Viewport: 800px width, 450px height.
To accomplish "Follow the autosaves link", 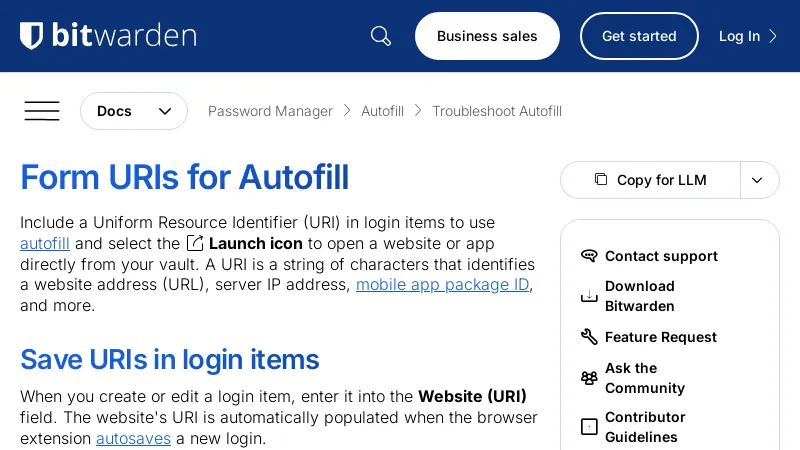I will (133, 438).
